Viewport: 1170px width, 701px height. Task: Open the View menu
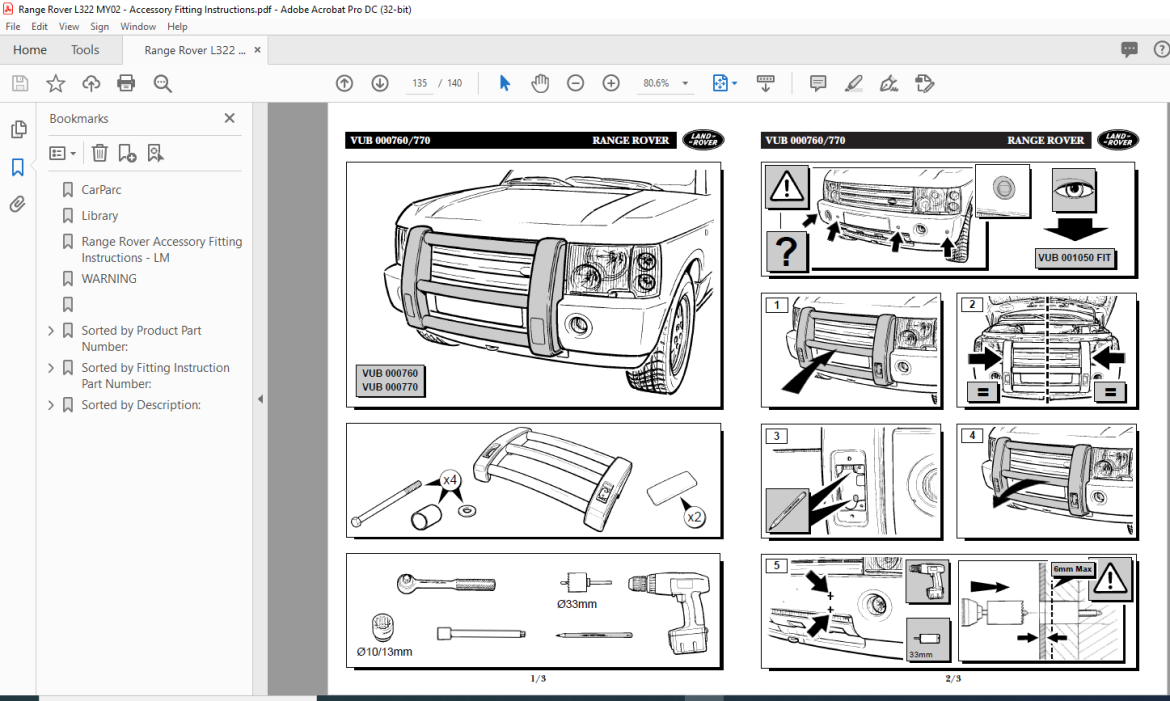pos(68,26)
